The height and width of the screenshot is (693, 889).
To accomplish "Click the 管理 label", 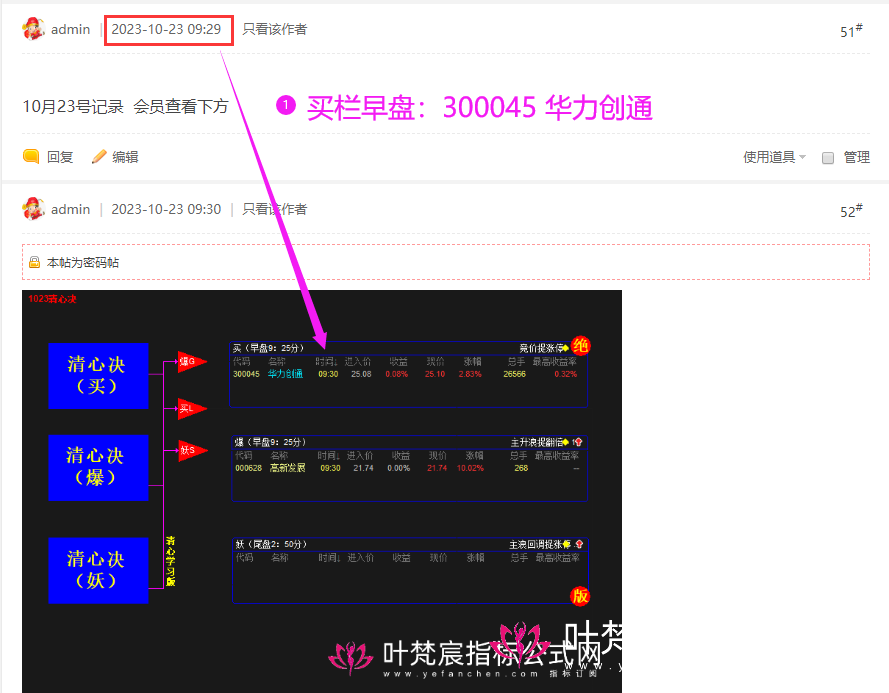I will 856,157.
